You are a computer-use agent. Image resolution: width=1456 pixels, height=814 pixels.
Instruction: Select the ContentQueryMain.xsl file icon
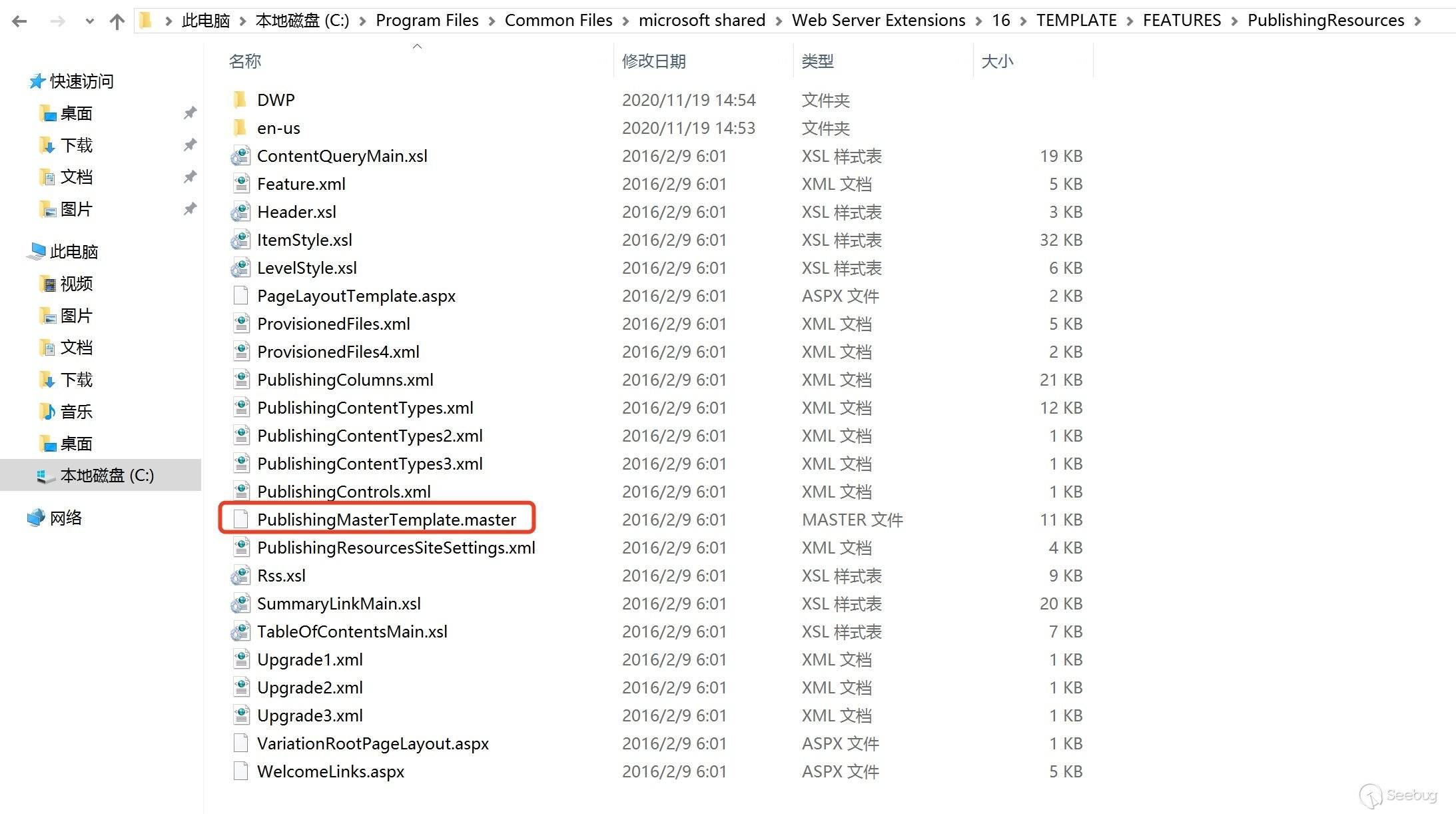[240, 157]
